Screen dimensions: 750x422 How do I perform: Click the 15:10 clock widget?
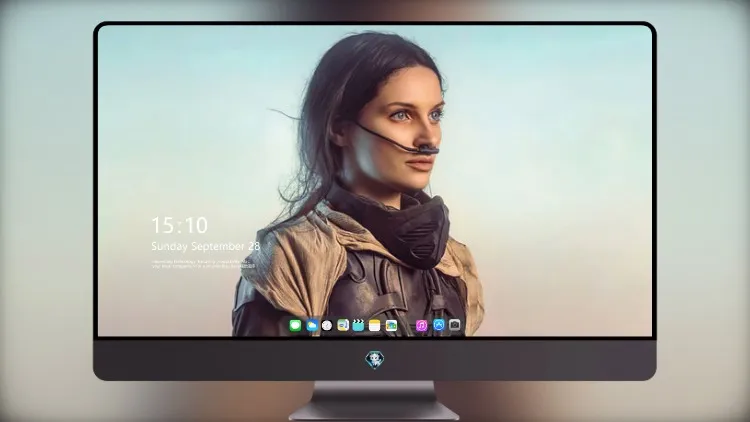coord(179,225)
